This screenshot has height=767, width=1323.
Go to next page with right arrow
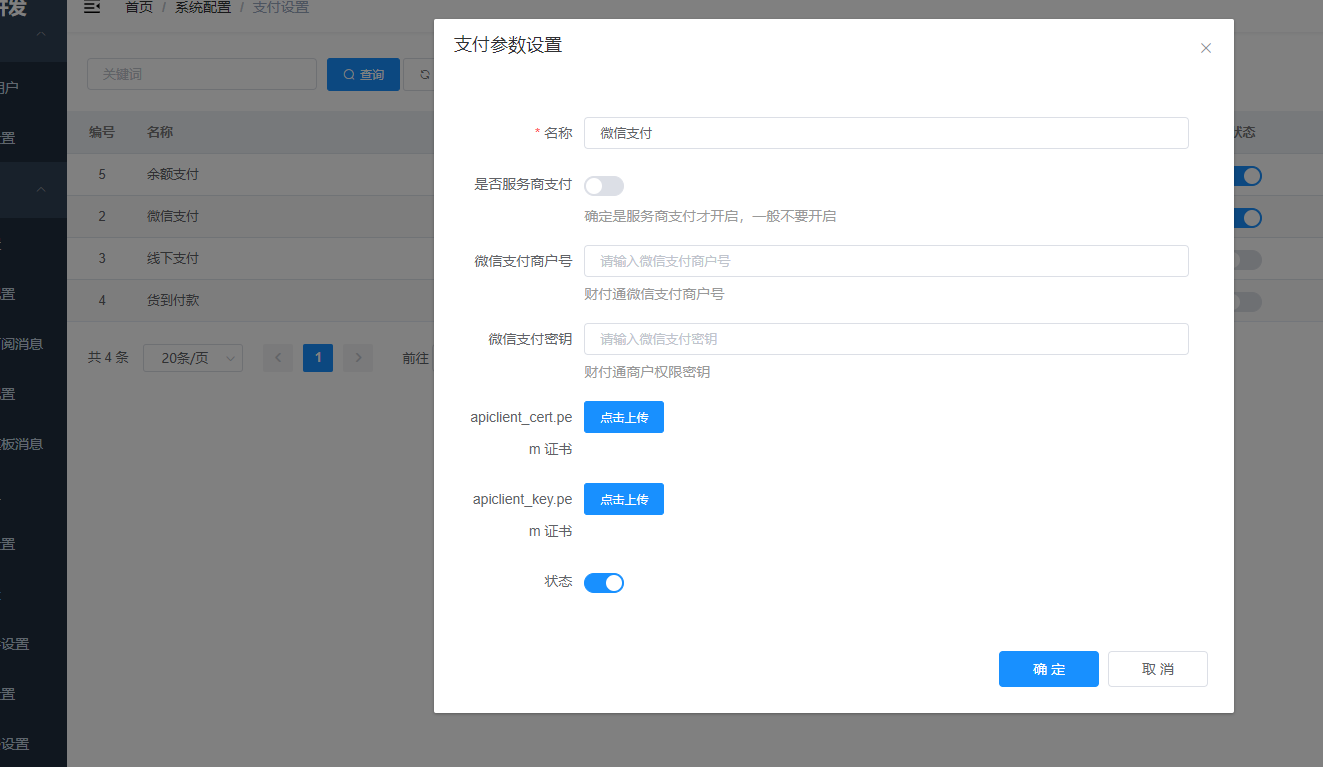358,357
